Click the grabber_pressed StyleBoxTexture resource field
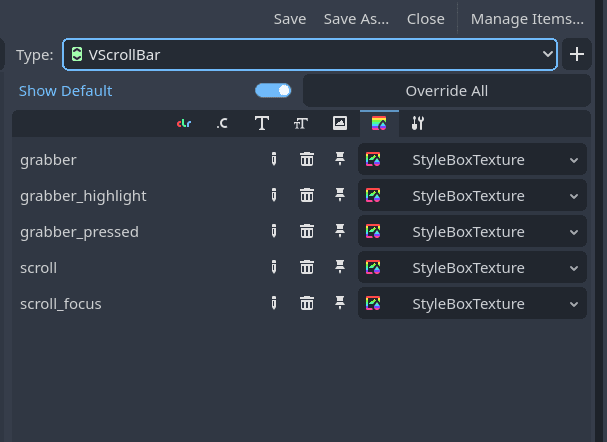This screenshot has height=442, width=607. click(x=472, y=231)
